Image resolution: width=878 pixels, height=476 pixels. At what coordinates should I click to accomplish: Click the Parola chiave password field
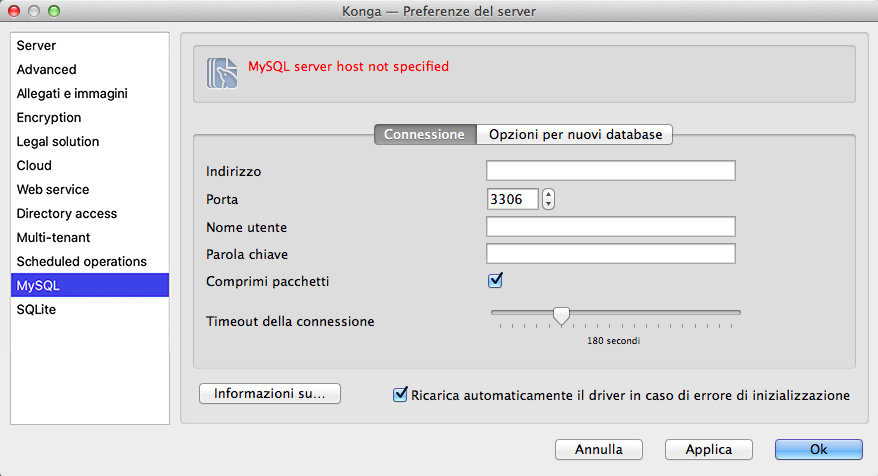610,254
